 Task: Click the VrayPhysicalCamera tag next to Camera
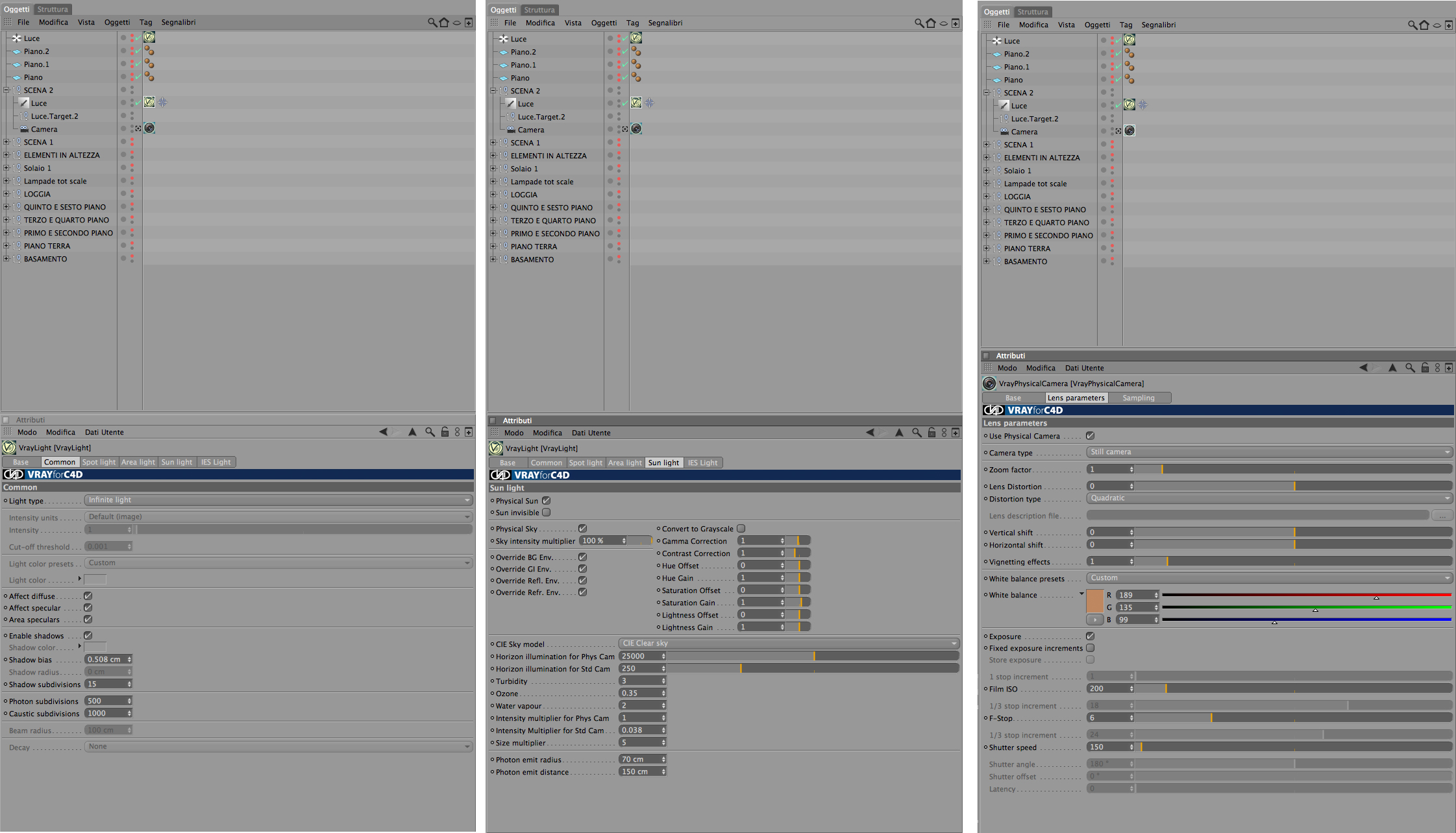(1129, 131)
